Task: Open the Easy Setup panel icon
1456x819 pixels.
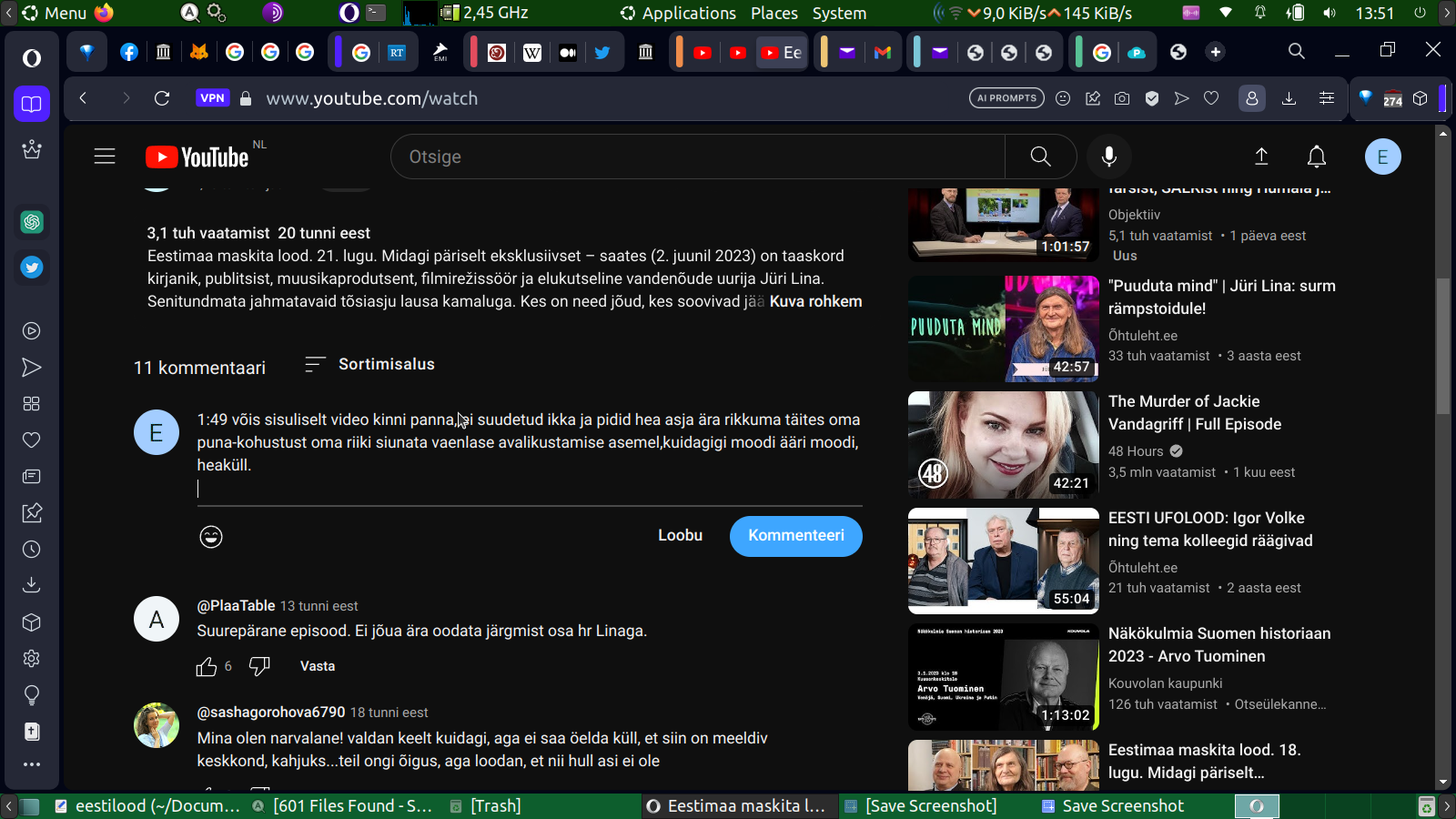Action: 1327,98
